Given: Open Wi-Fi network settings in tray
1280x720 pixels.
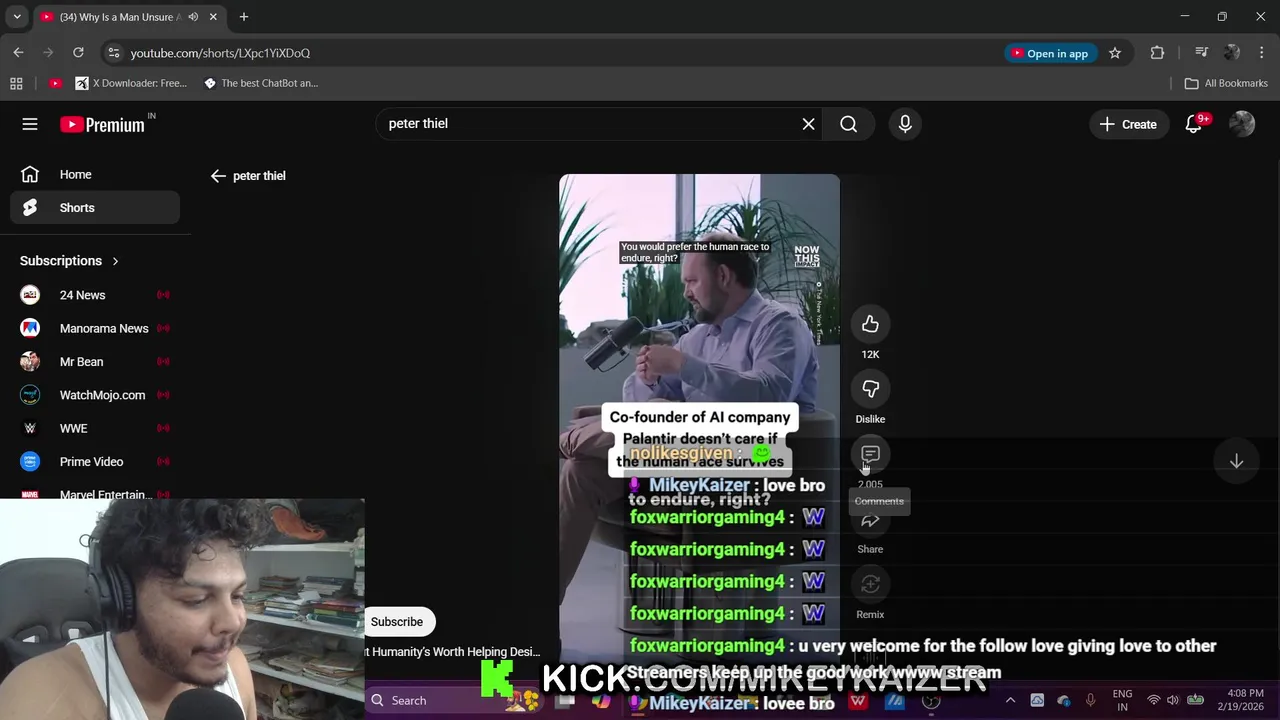Looking at the screenshot, I should 1153,701.
